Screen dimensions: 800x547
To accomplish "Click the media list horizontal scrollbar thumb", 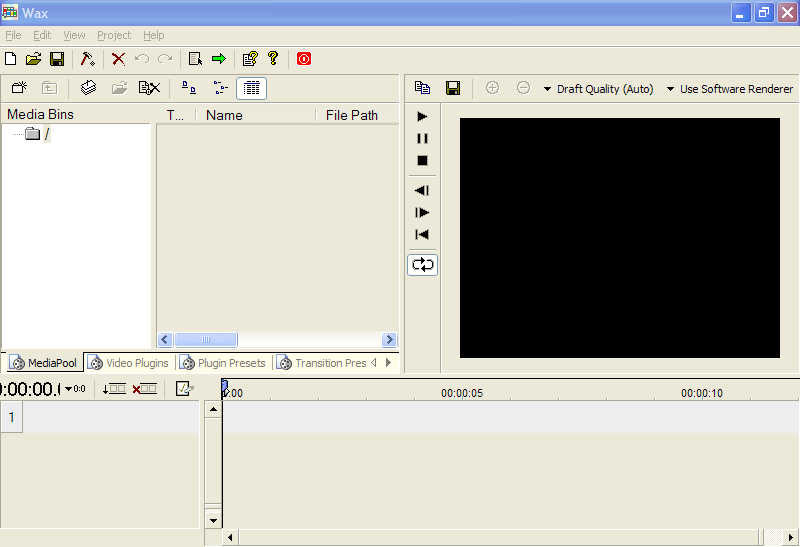I will (206, 339).
